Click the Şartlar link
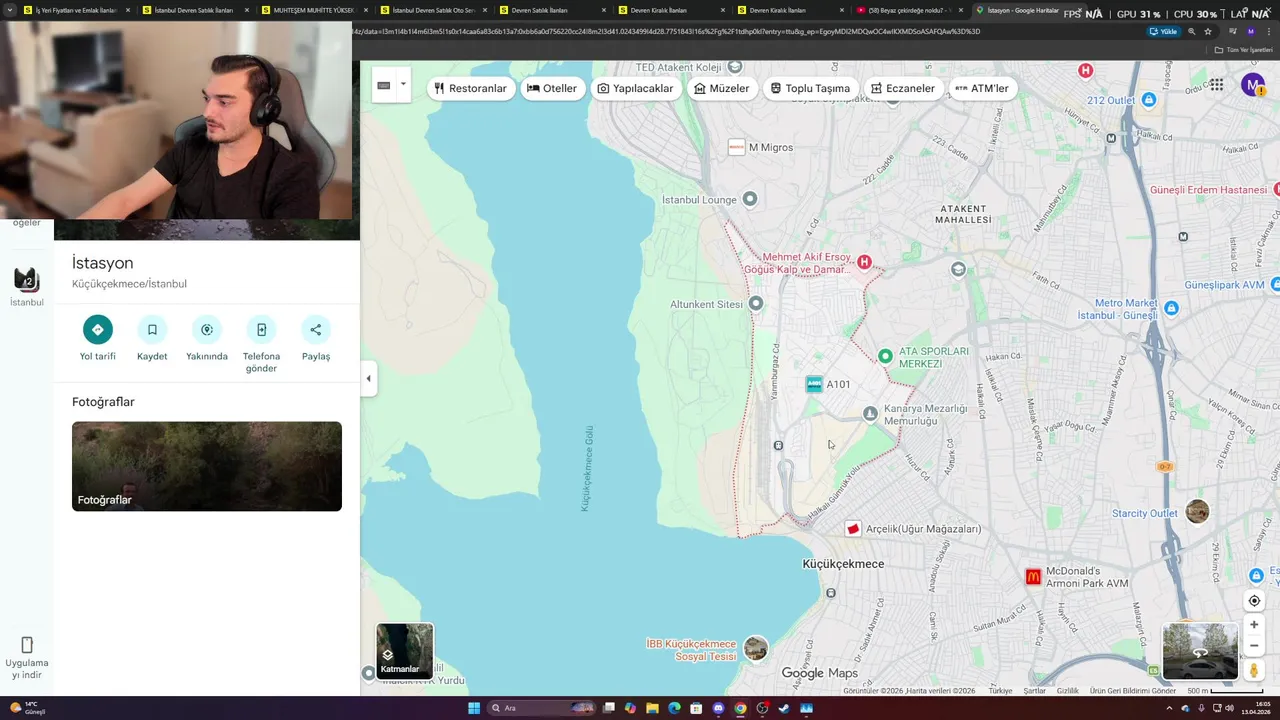The width and height of the screenshot is (1280, 720). tap(1034, 691)
